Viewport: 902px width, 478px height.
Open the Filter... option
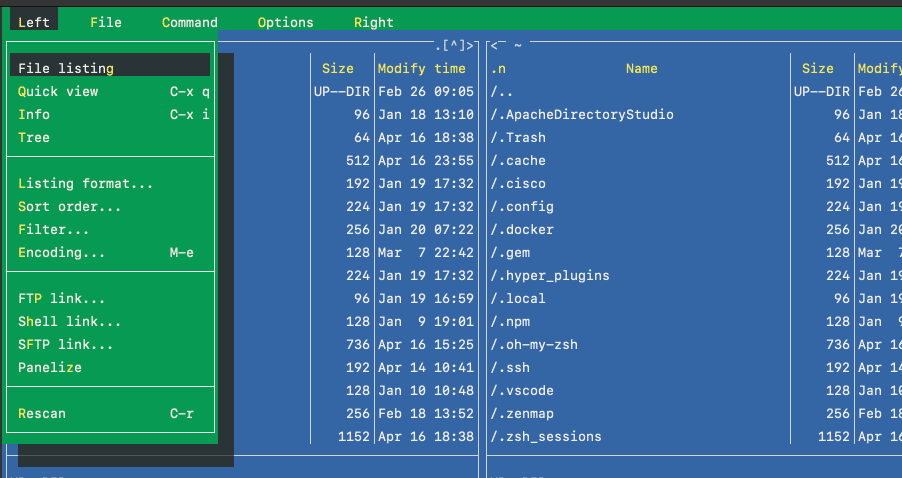point(54,229)
